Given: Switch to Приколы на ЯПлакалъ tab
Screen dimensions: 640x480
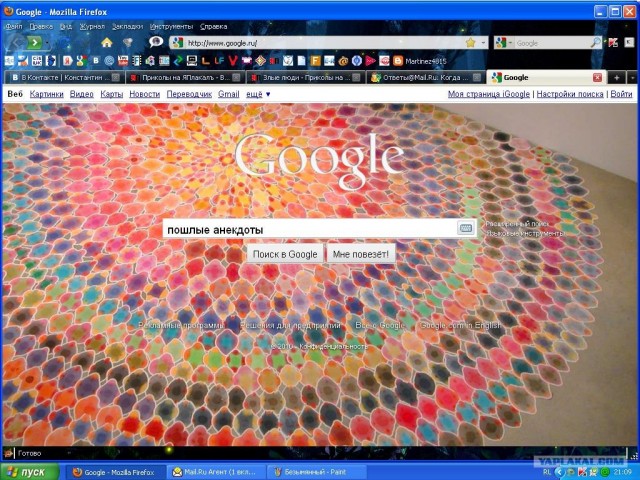Looking at the screenshot, I should point(184,77).
